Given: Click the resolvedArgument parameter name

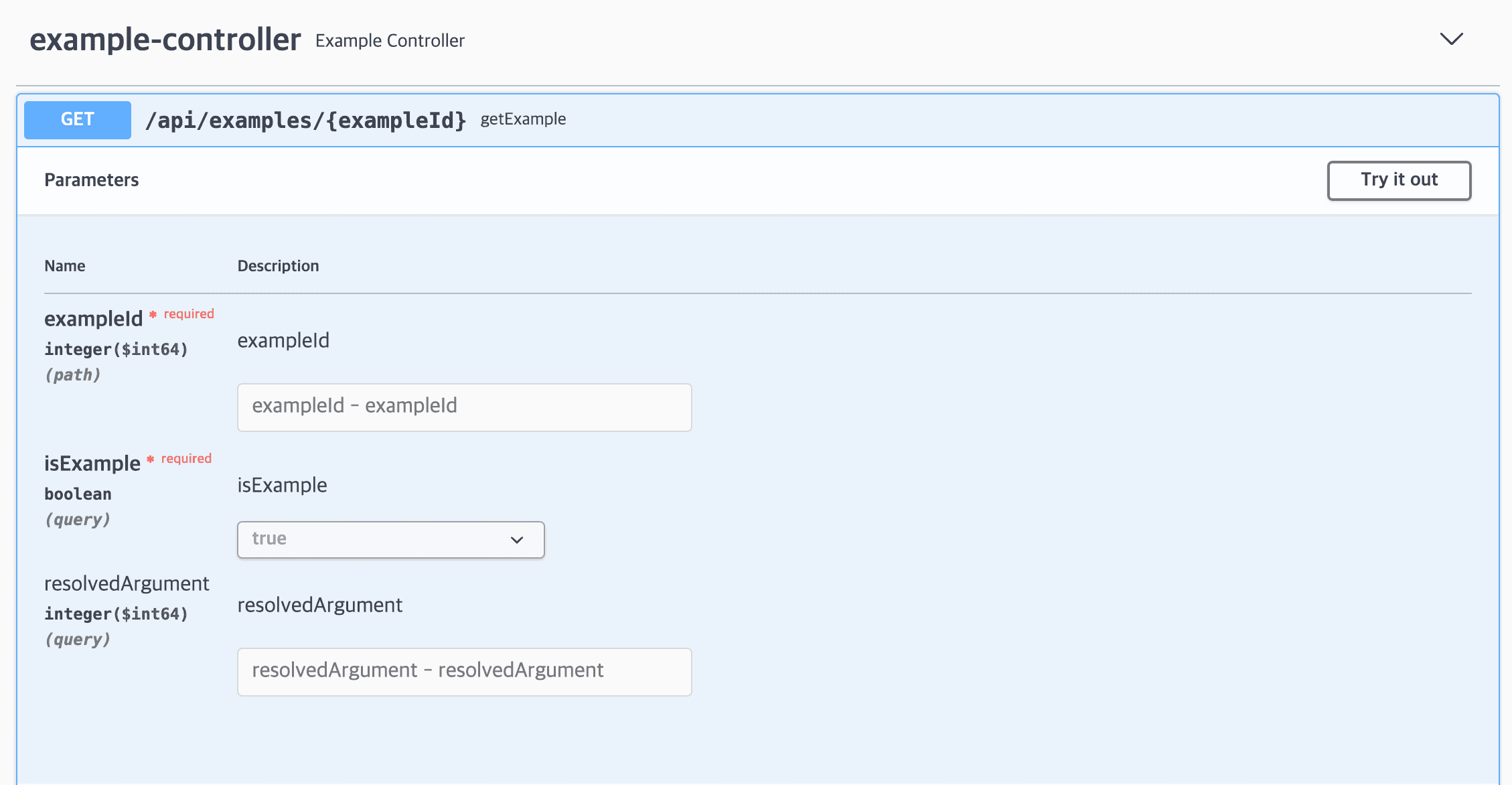Looking at the screenshot, I should click(127, 583).
